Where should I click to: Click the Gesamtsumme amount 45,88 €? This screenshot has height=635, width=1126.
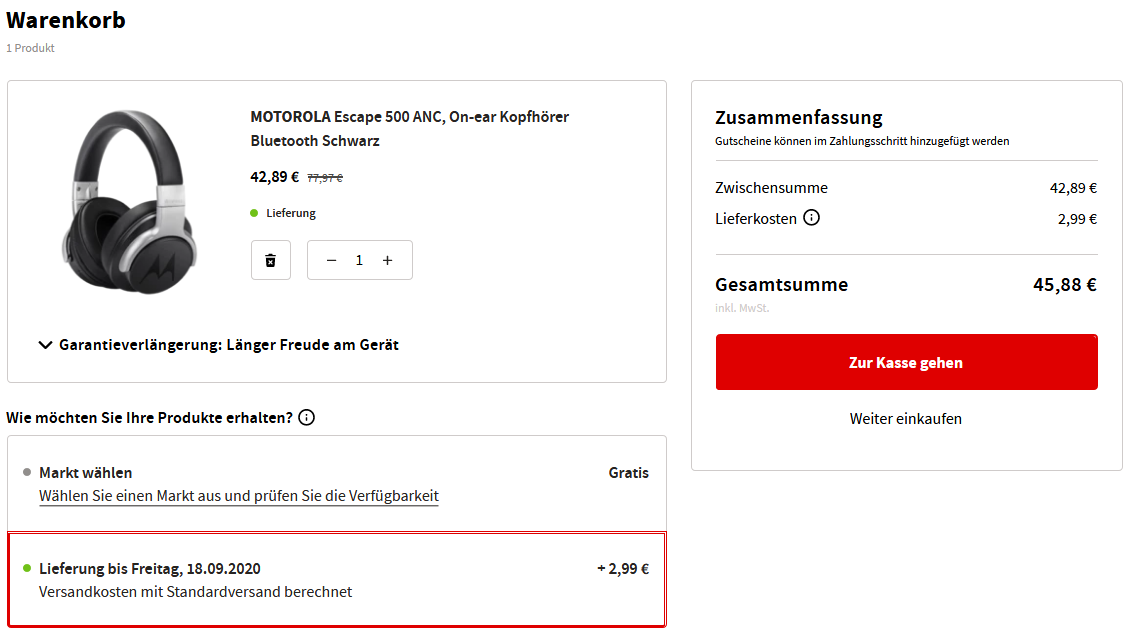click(1064, 285)
